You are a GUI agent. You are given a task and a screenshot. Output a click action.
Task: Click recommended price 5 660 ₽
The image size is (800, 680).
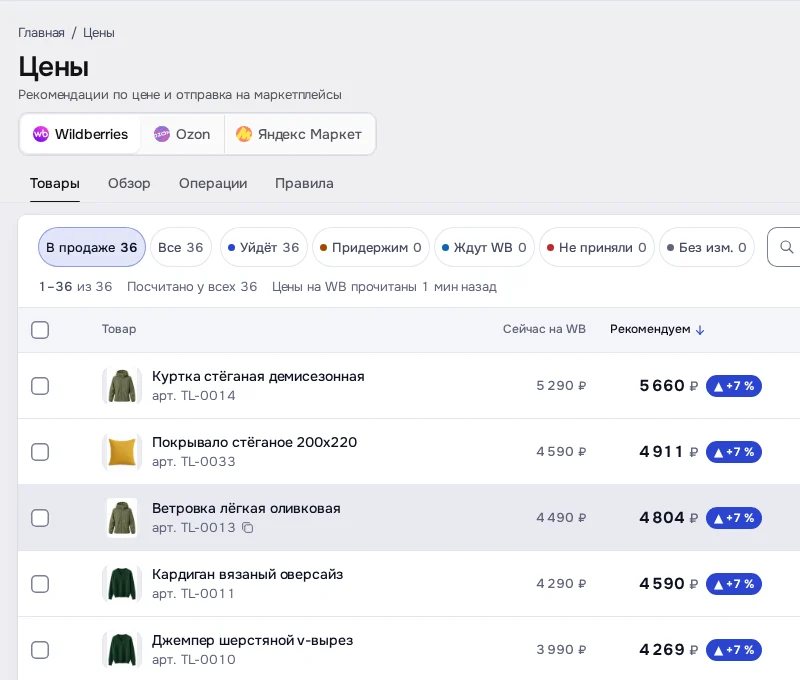[x=668, y=386]
